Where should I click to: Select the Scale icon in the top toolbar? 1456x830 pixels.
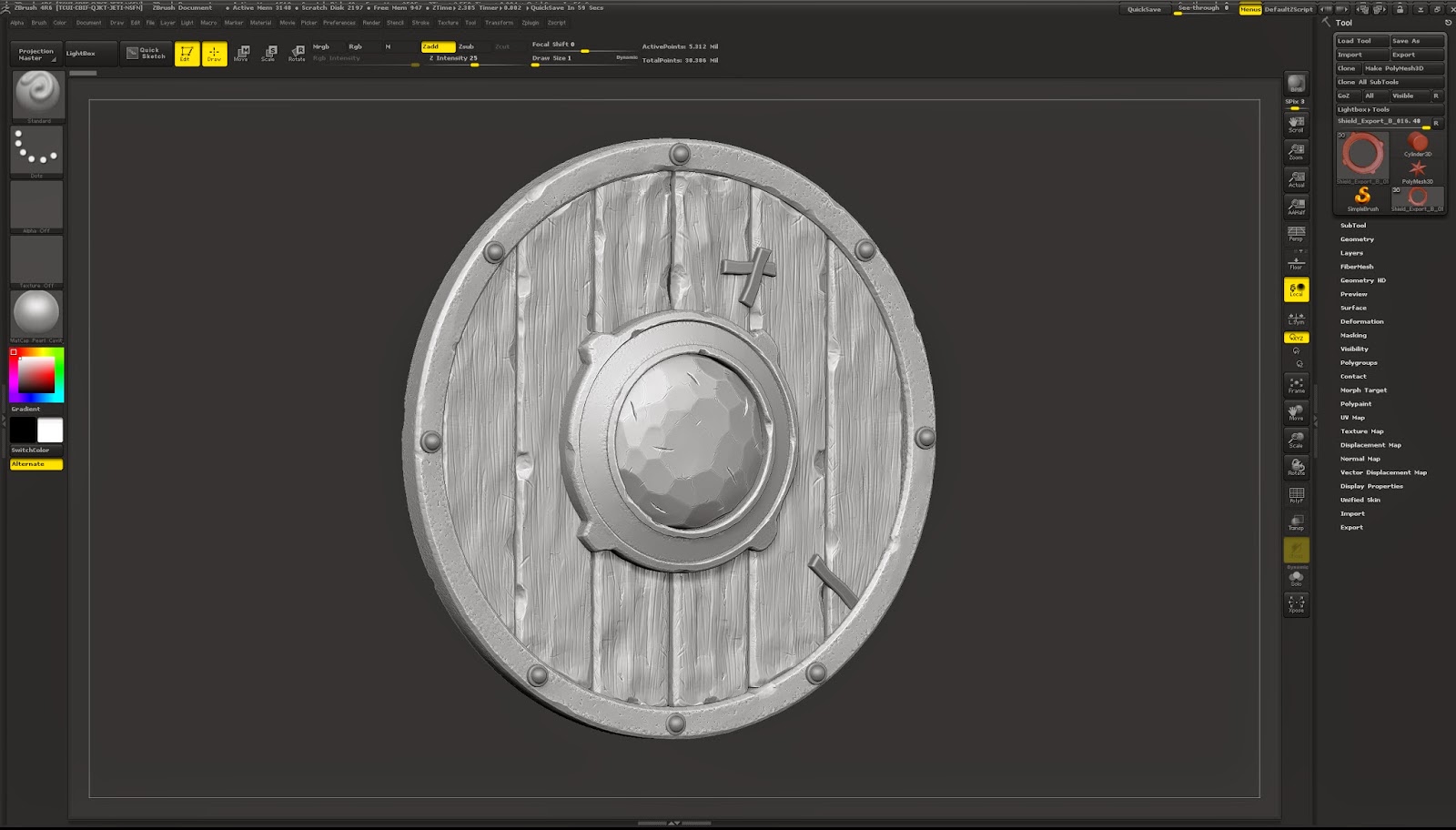(271, 52)
